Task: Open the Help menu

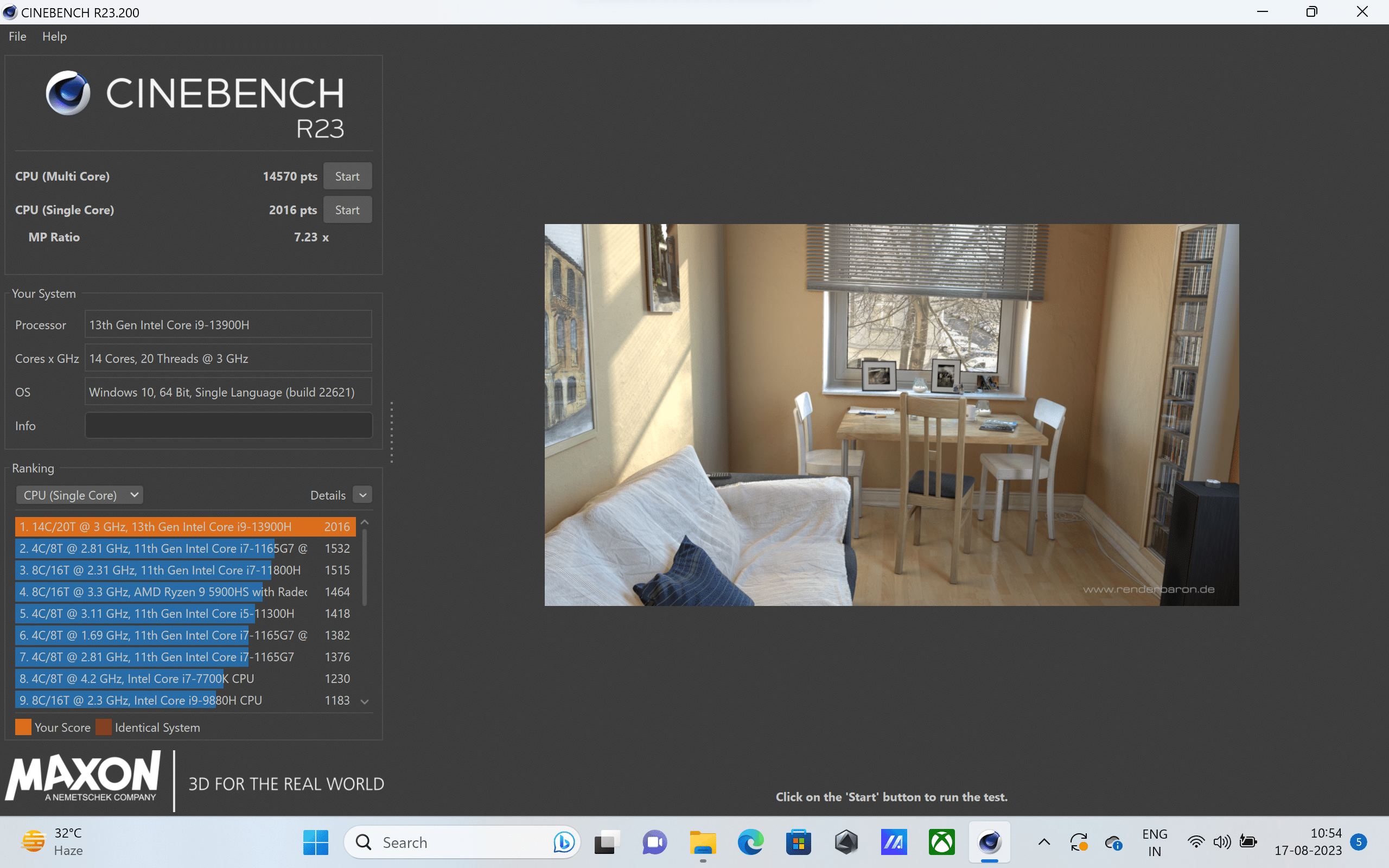Action: pyautogui.click(x=54, y=36)
